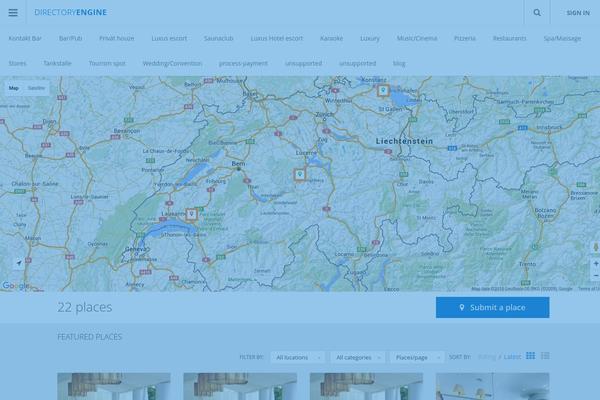Open the fourth featured place thumbnail
The height and width of the screenshot is (400, 600).
pyautogui.click(x=492, y=387)
